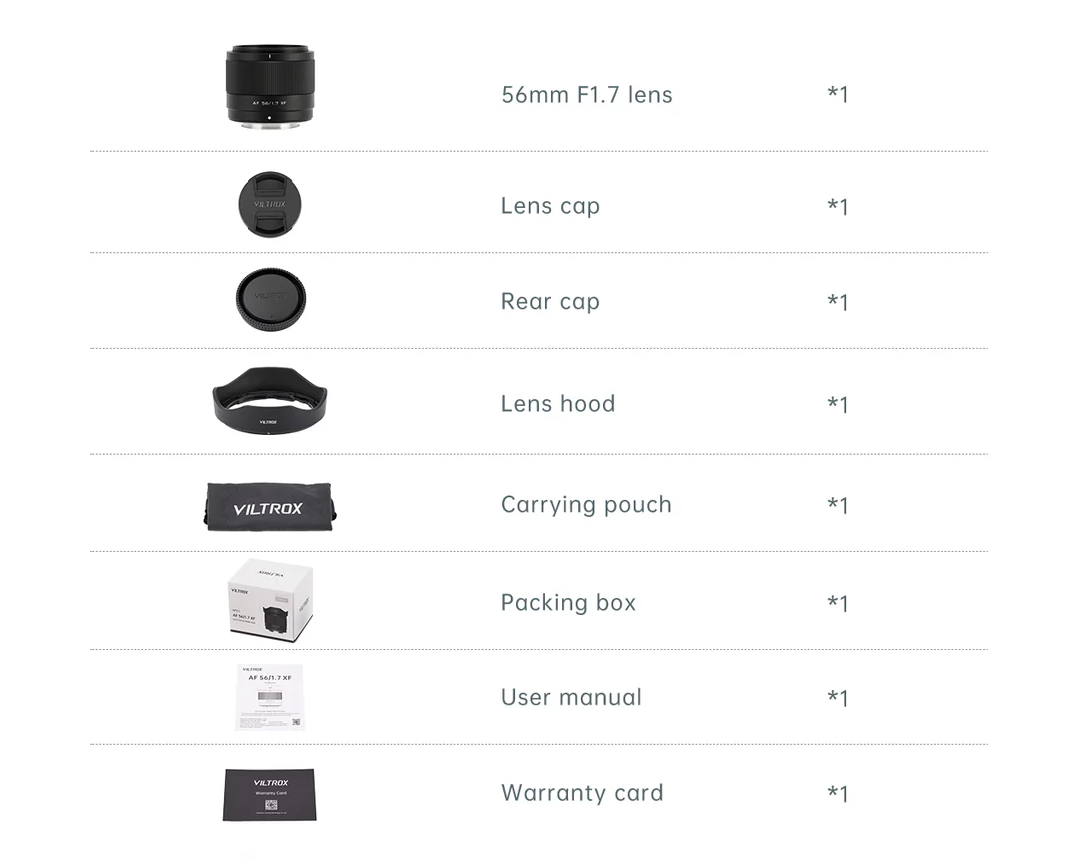Click the *1 quantity beside Carrying pouch
The image size is (1079, 864).
point(837,505)
